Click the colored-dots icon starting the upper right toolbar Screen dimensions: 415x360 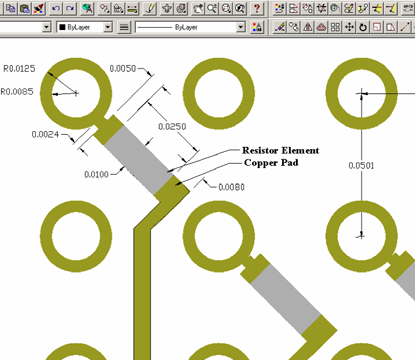click(x=280, y=8)
